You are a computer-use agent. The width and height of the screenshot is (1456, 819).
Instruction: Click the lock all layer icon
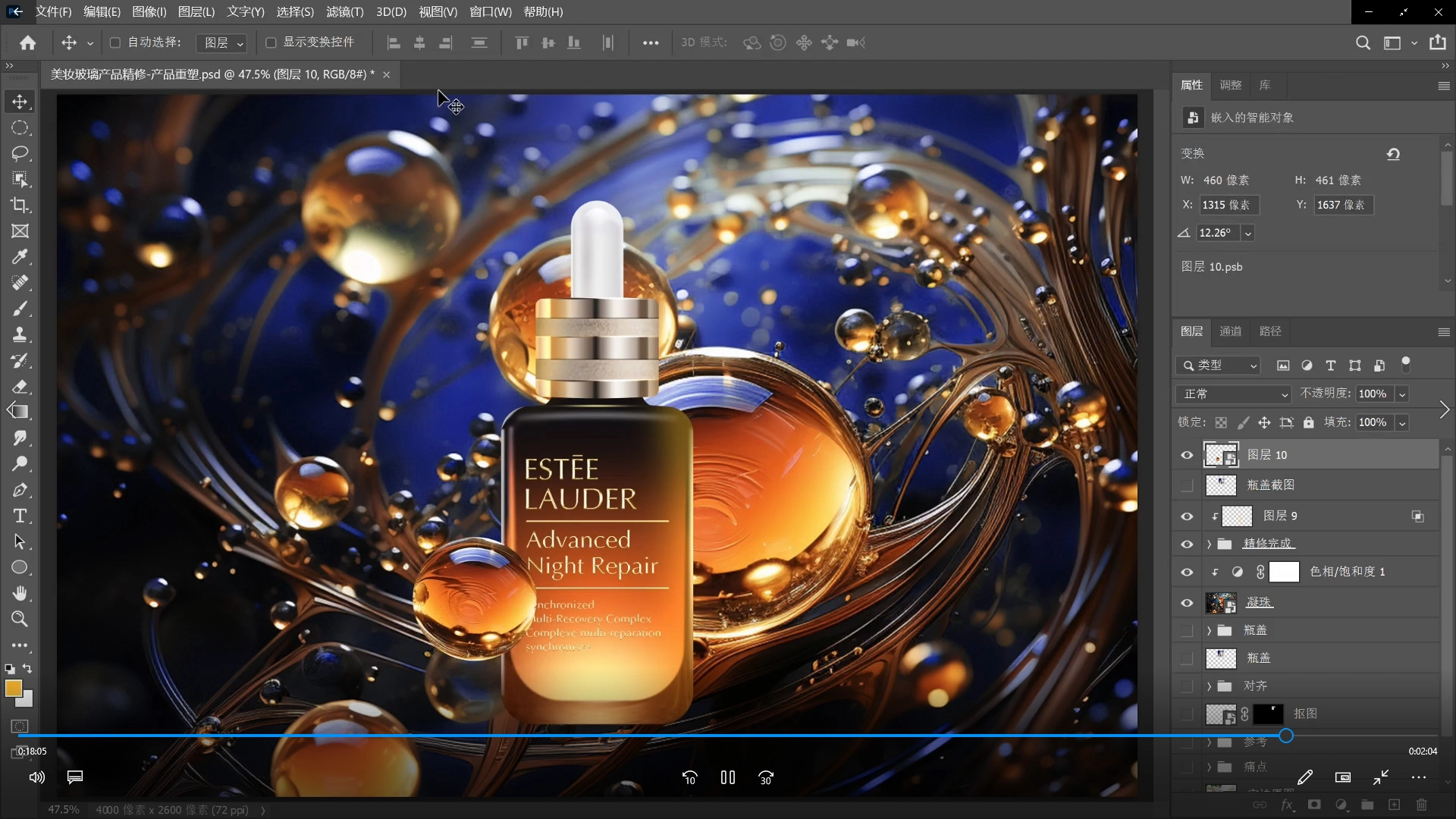[1308, 422]
